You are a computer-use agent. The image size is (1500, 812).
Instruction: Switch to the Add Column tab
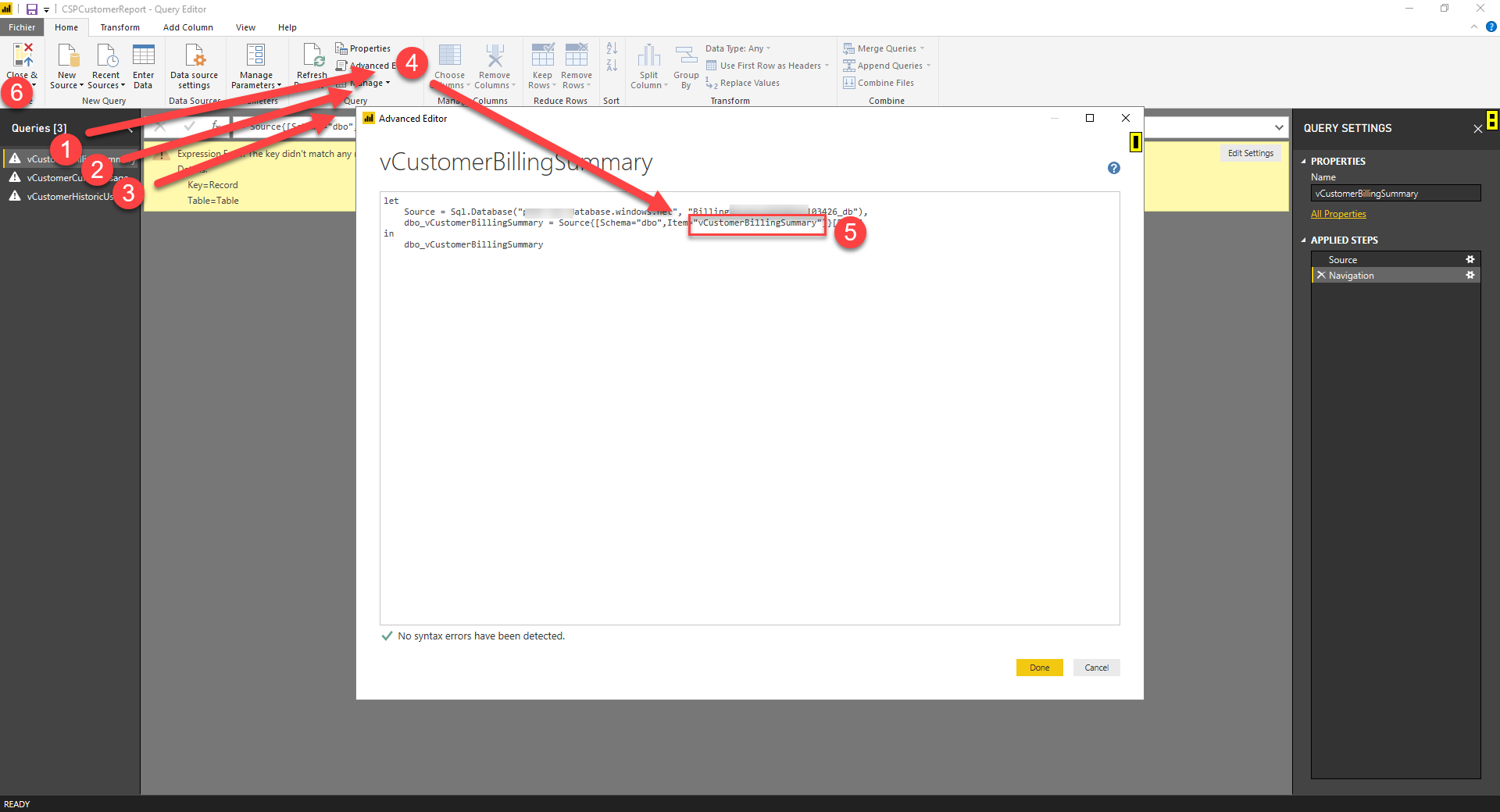point(187,27)
